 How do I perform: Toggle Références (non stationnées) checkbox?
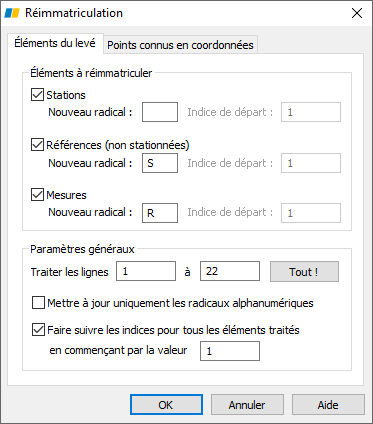point(37,145)
